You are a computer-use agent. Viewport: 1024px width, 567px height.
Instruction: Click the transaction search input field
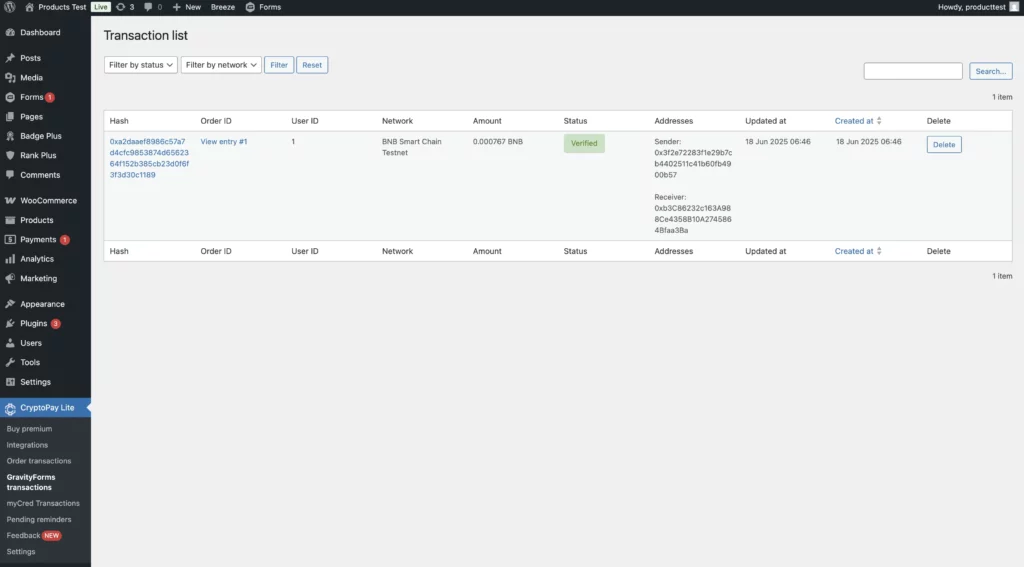912,71
